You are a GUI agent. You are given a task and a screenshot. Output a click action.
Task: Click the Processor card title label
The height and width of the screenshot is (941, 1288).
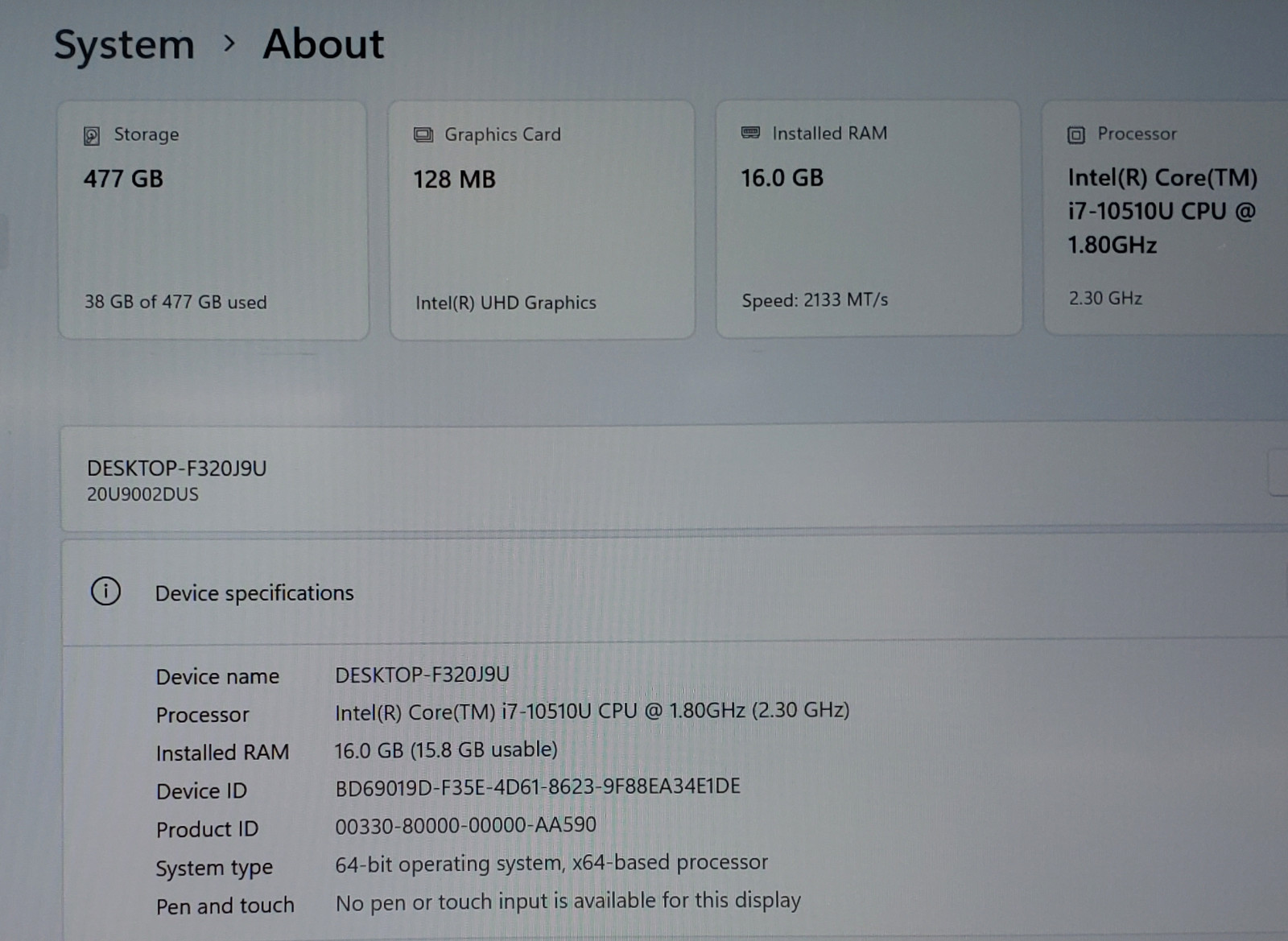click(1137, 134)
